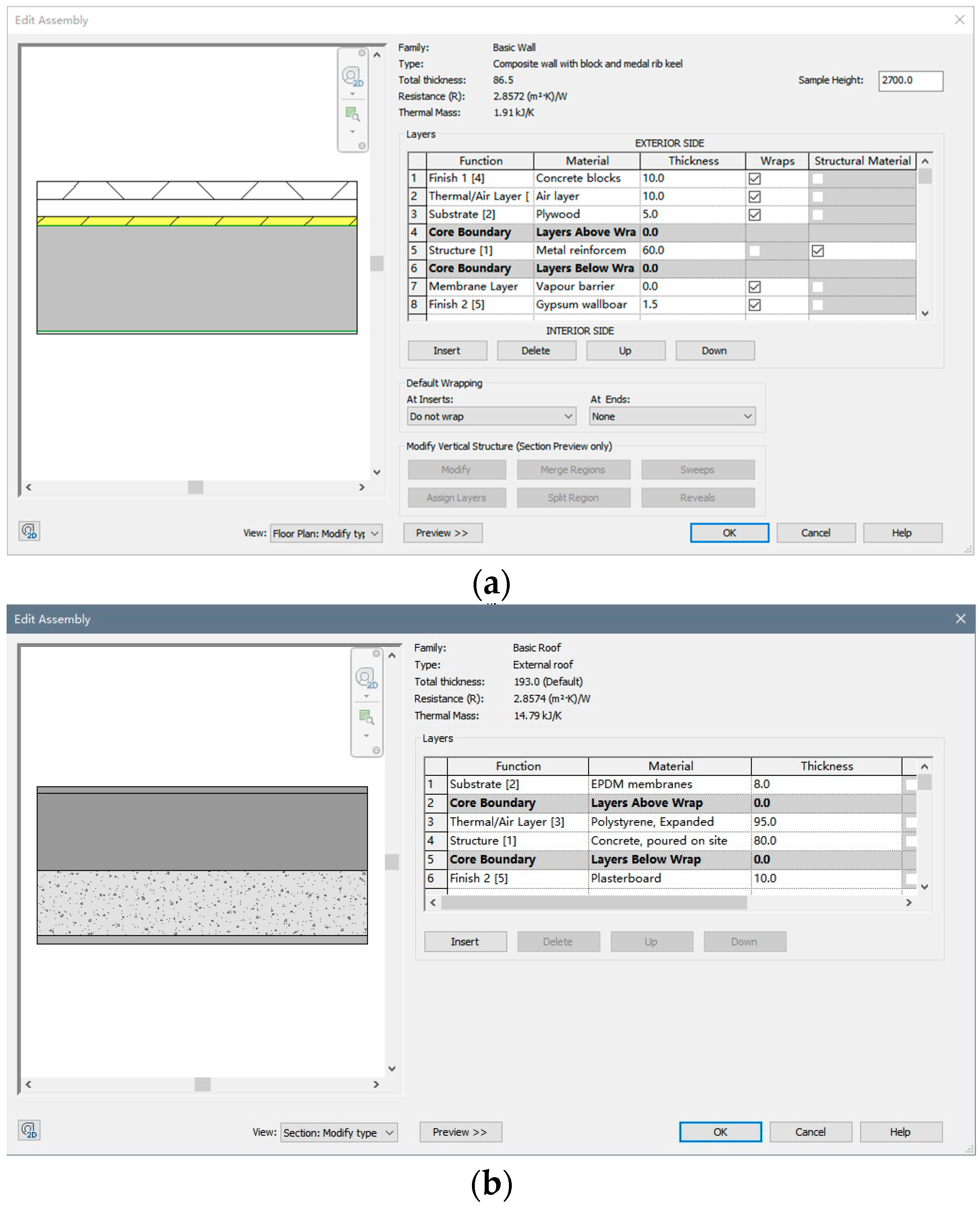
Task: Click 2D steering wheel icon in roof preview
Action: coord(366,678)
